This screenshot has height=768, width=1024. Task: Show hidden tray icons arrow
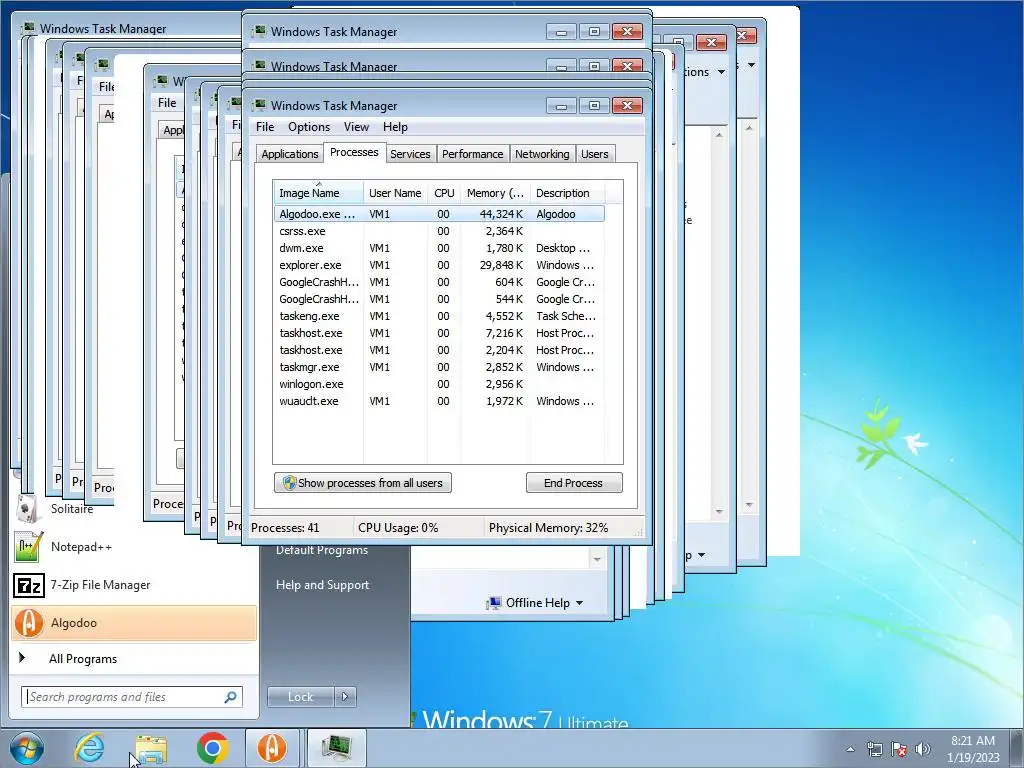pyautogui.click(x=850, y=749)
